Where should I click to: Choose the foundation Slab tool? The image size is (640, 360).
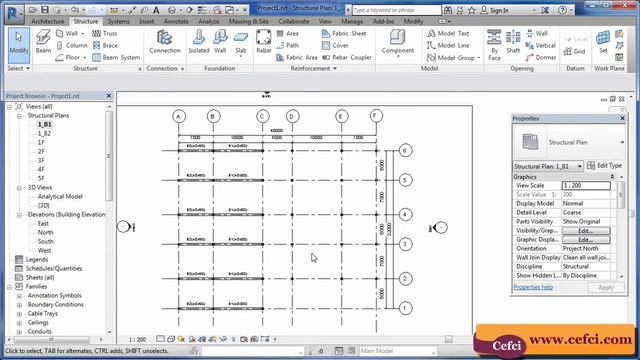click(x=241, y=42)
